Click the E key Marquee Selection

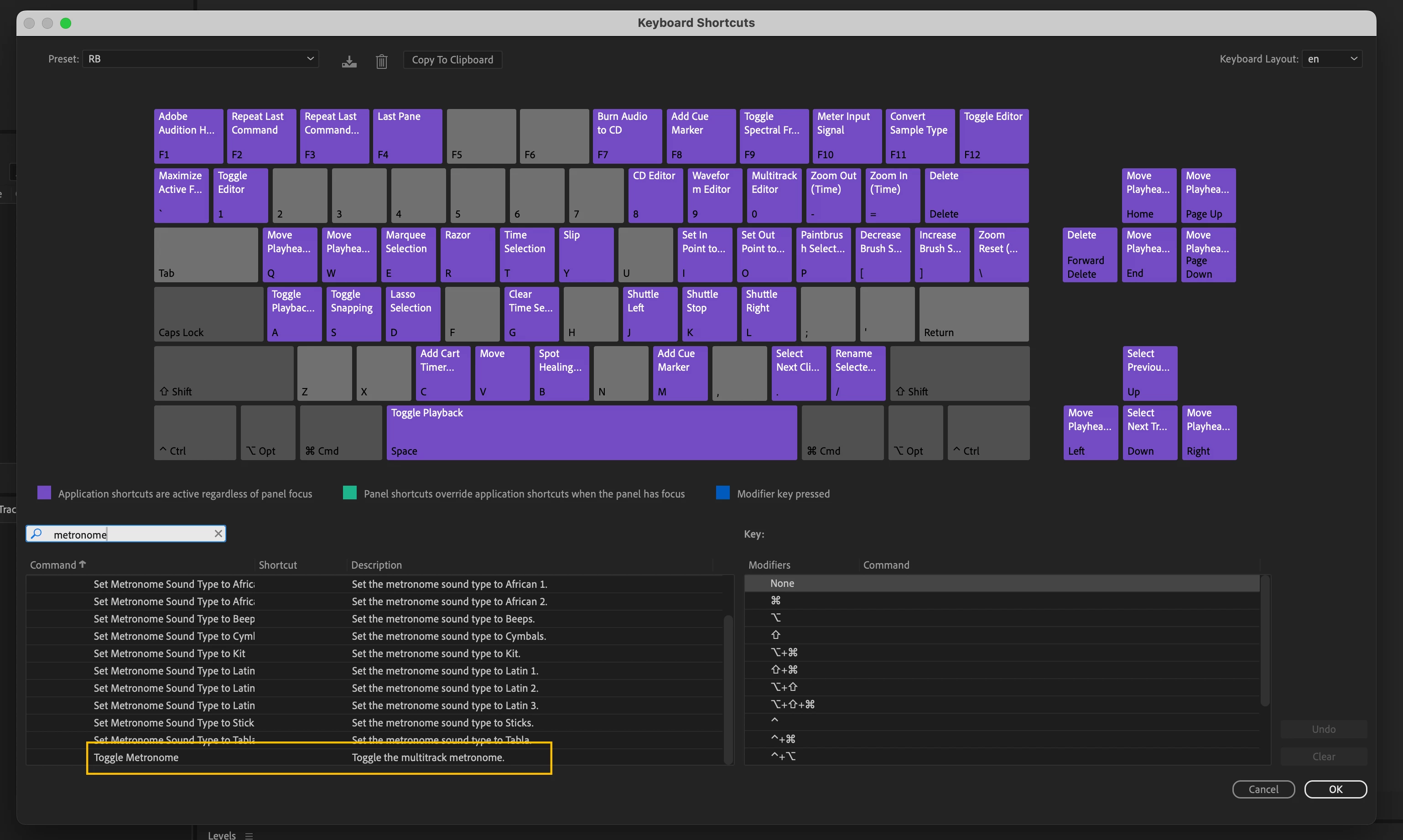click(408, 255)
